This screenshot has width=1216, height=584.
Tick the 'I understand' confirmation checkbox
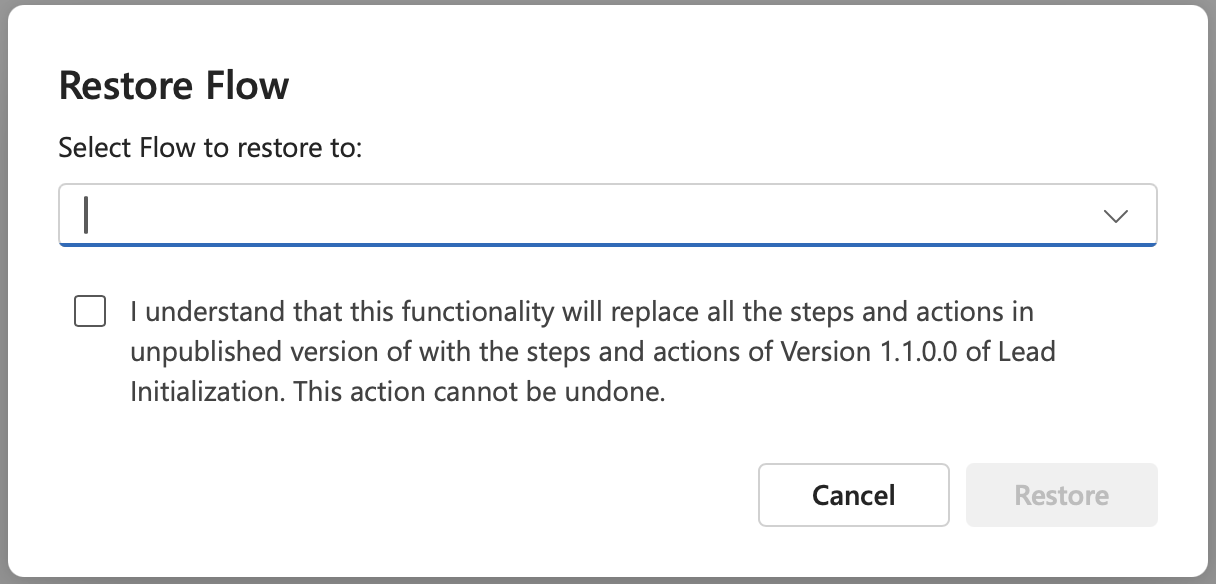click(90, 312)
